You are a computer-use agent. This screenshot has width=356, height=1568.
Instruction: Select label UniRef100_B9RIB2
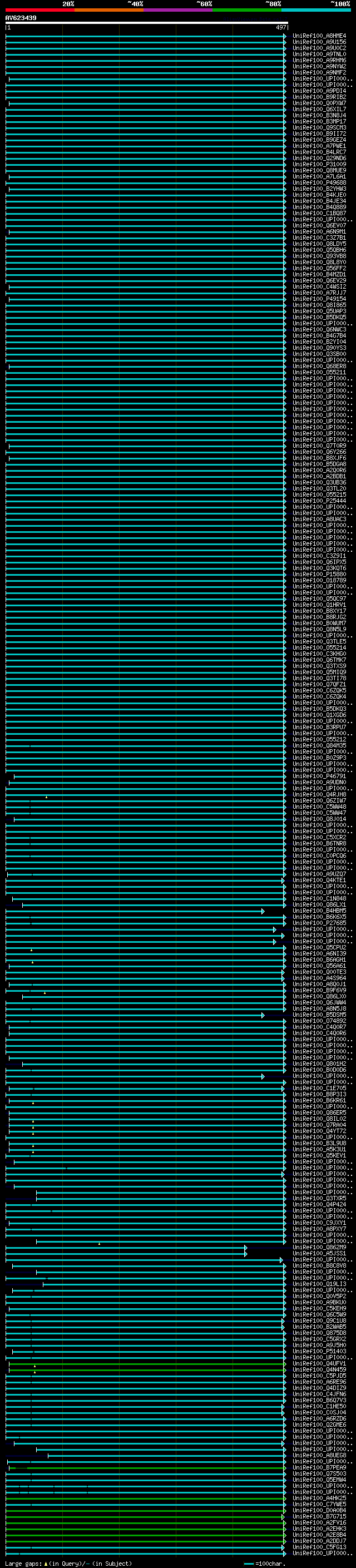(x=319, y=97)
